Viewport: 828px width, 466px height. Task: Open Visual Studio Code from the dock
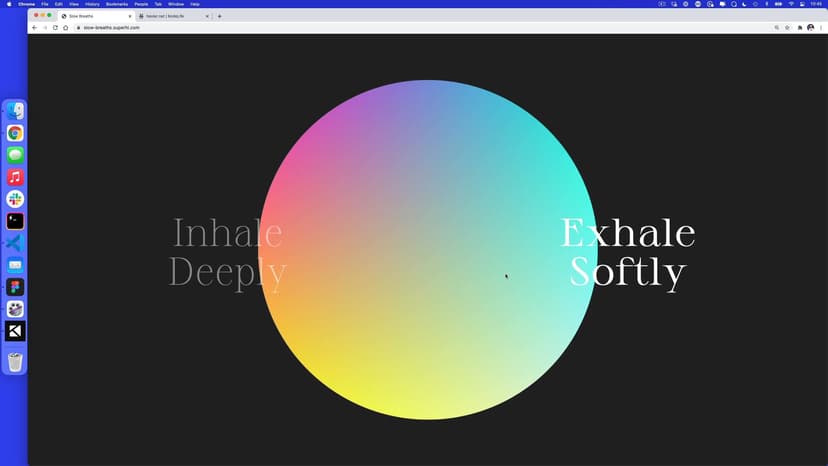tap(15, 243)
